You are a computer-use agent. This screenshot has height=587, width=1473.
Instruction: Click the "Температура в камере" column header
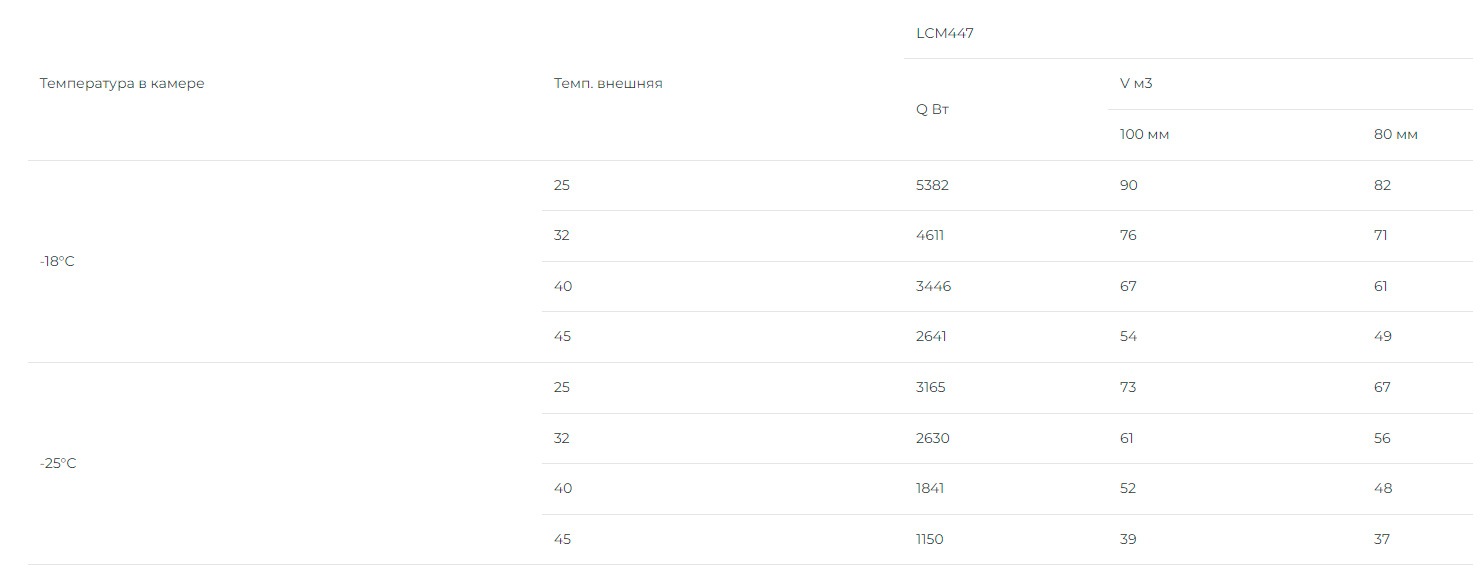point(122,83)
